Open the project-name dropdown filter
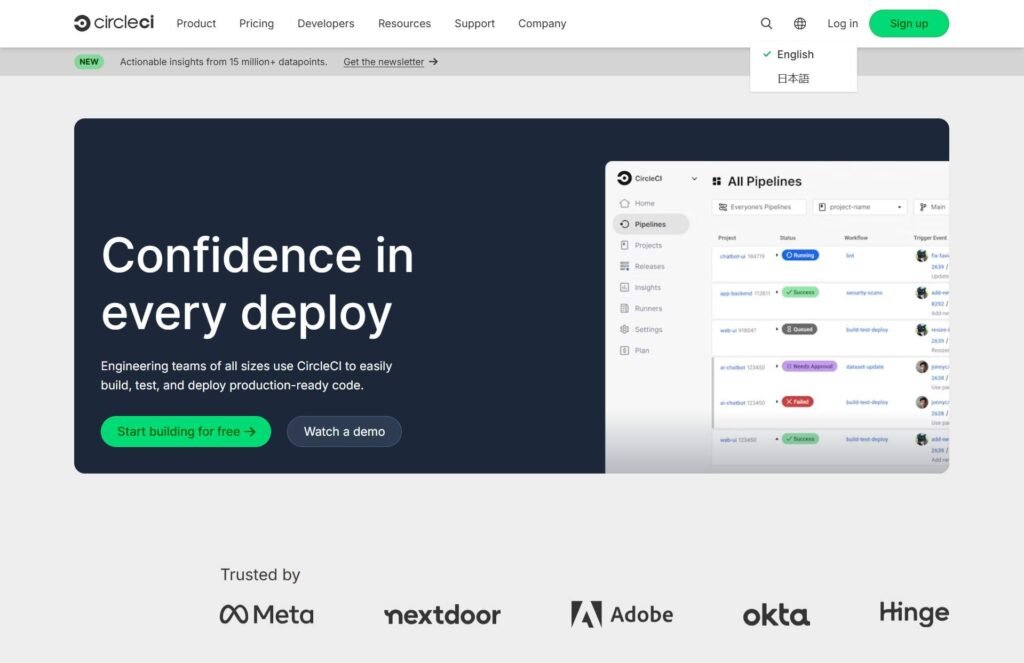The image size is (1024, 663). coord(860,207)
